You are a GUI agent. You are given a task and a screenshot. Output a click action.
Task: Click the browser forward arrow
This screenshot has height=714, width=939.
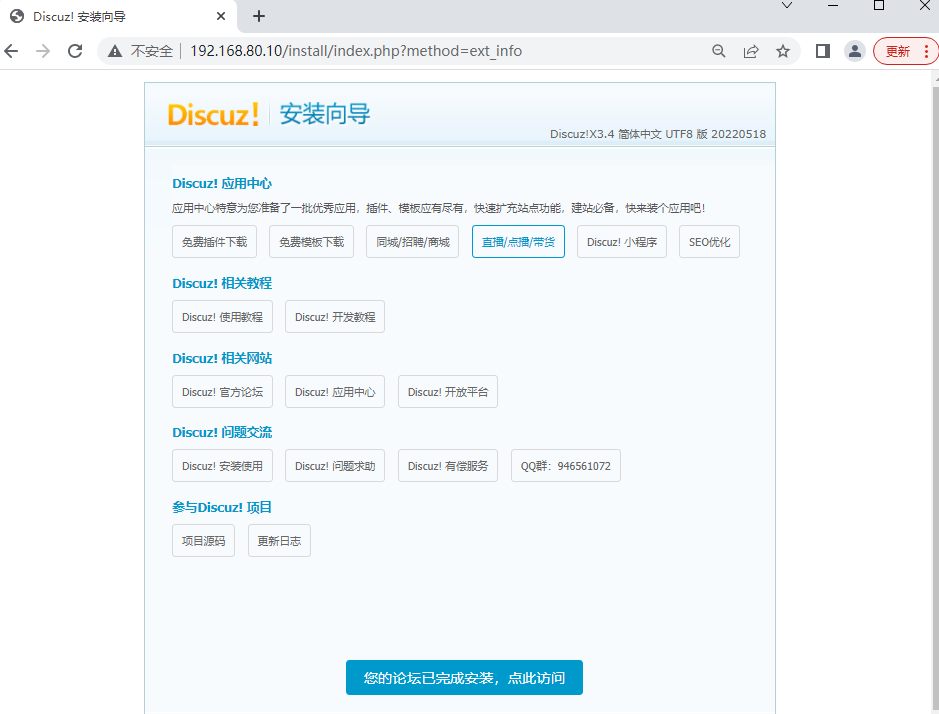(x=43, y=51)
